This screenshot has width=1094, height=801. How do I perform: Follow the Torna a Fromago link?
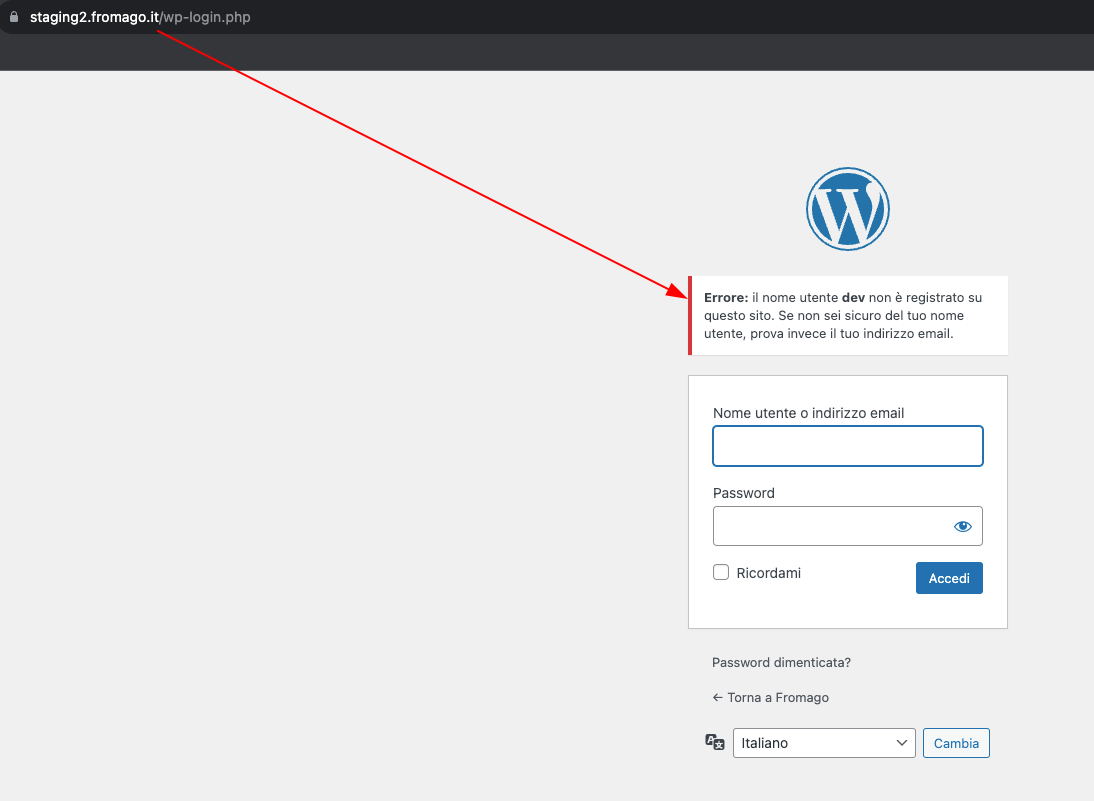770,697
